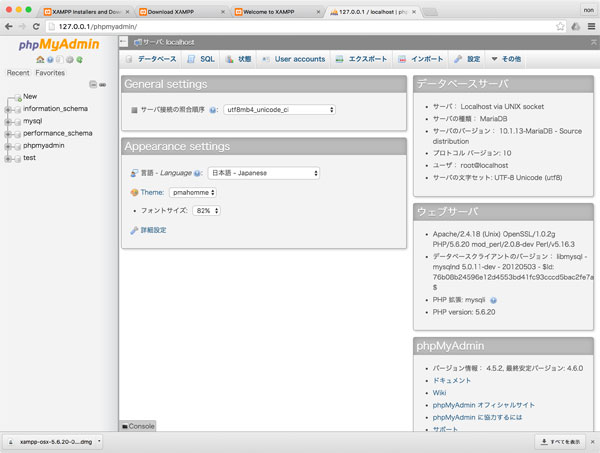This screenshot has width=600, height=453.
Task: Click すべてを表示 show all downloads button
Action: tap(561, 442)
